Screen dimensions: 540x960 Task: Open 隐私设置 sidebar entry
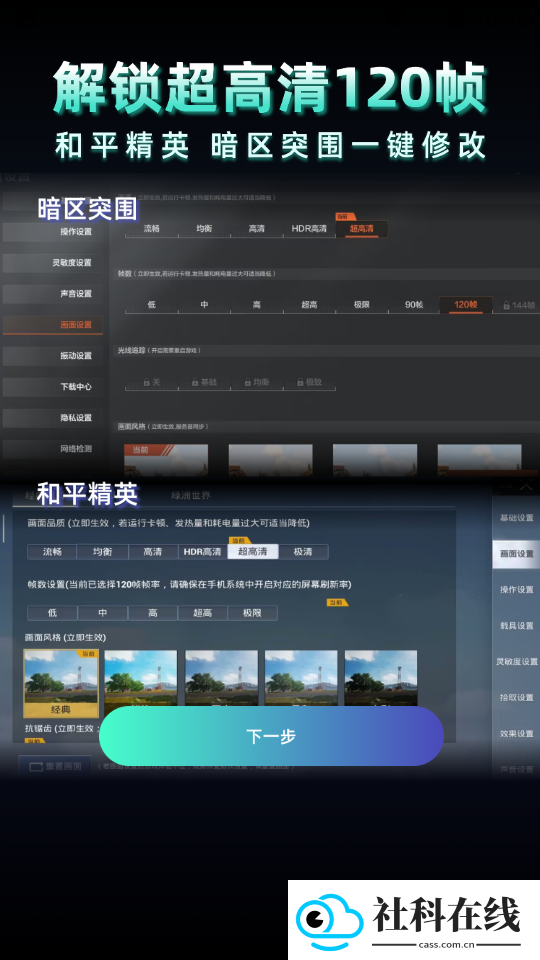pos(53,418)
